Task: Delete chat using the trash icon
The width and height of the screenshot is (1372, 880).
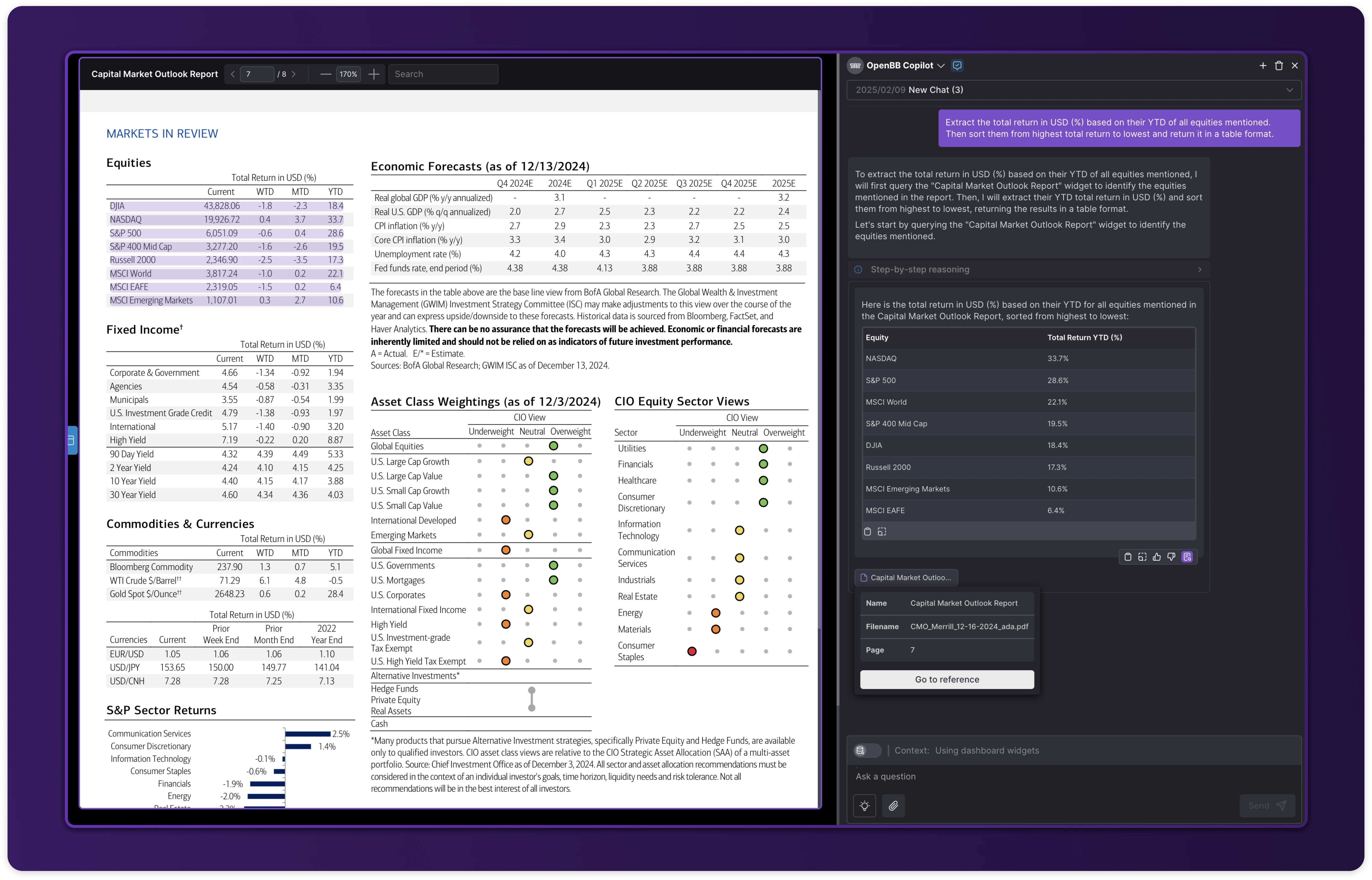Action: [x=1279, y=66]
